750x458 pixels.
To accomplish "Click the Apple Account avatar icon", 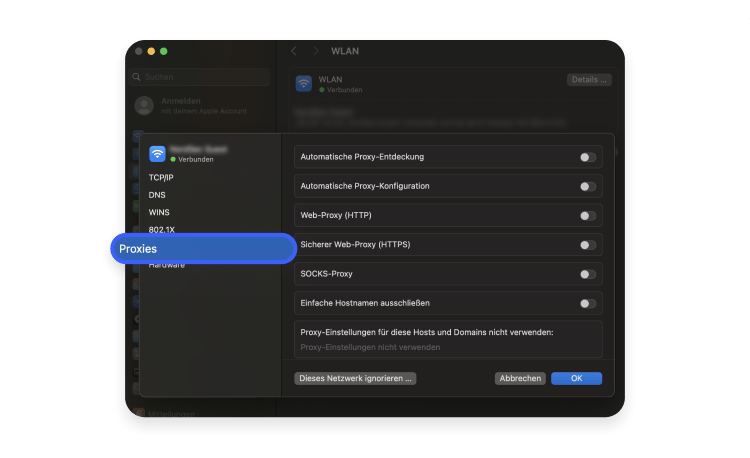I will (144, 106).
